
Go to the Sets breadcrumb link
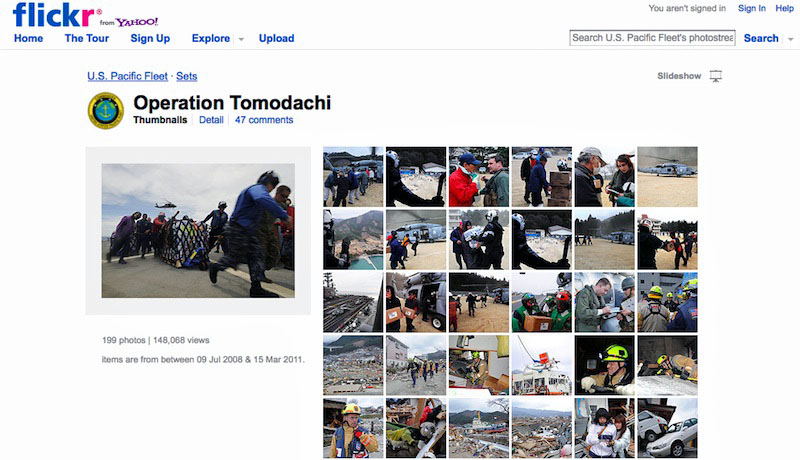187,76
